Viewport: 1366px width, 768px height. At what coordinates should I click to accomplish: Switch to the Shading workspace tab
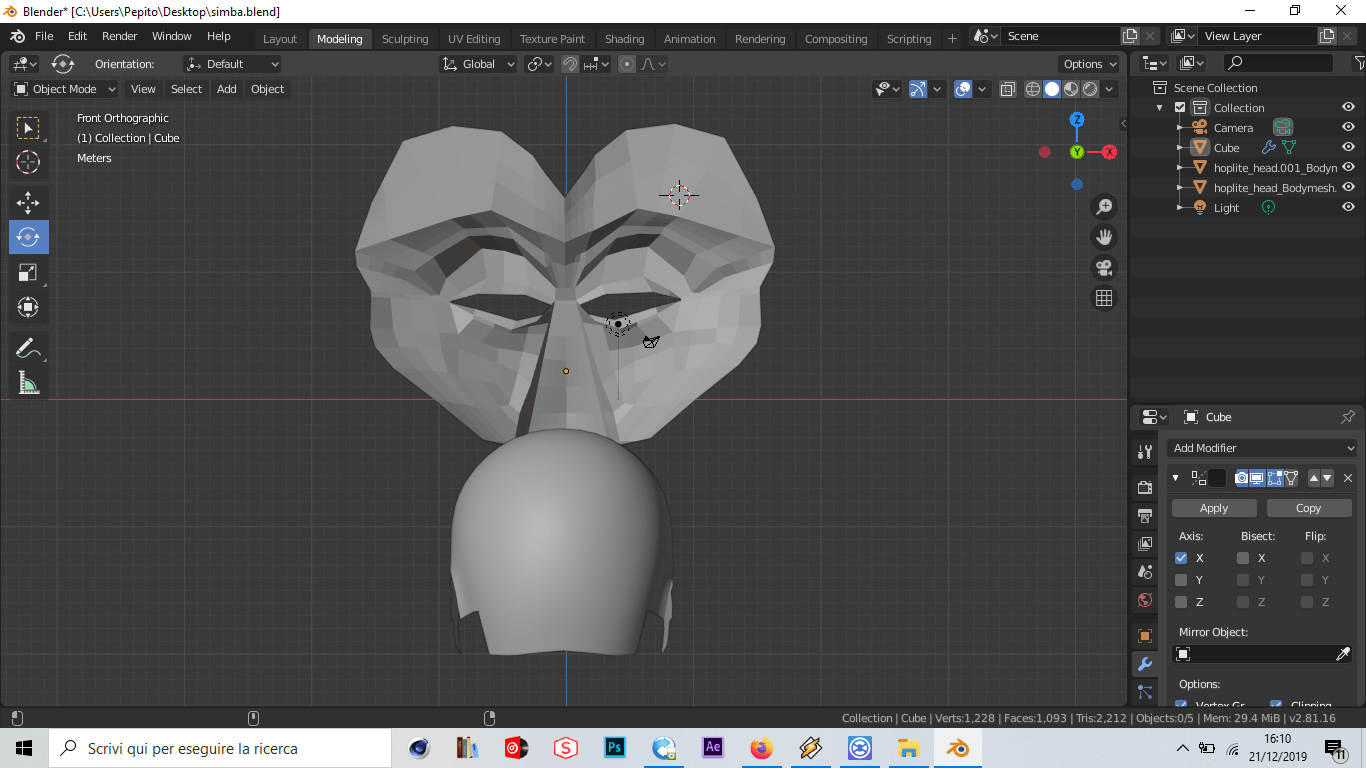click(625, 39)
